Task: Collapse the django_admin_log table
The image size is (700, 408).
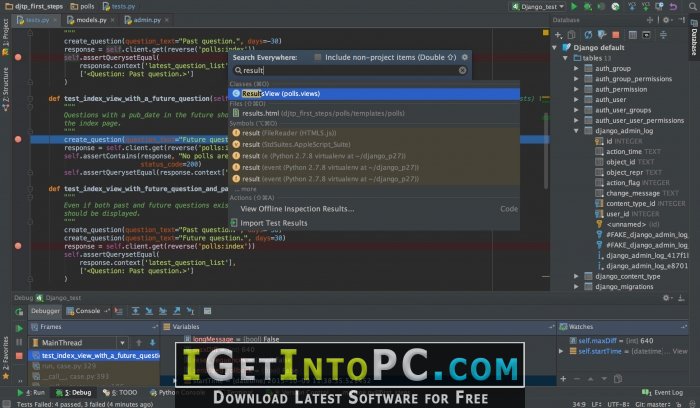Action: (x=576, y=131)
